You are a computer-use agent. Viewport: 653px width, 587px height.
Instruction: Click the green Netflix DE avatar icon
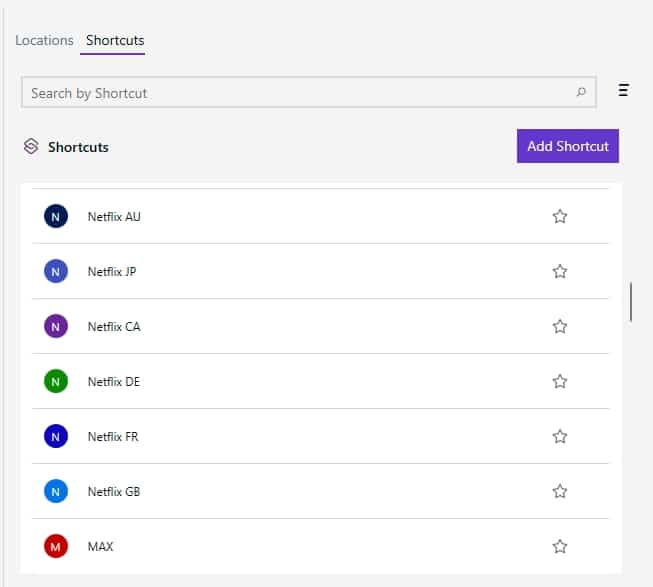coord(56,381)
